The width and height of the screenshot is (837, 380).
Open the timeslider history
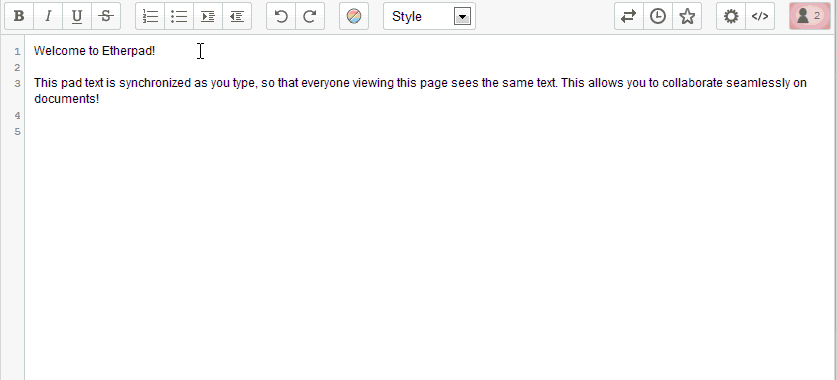(x=658, y=16)
